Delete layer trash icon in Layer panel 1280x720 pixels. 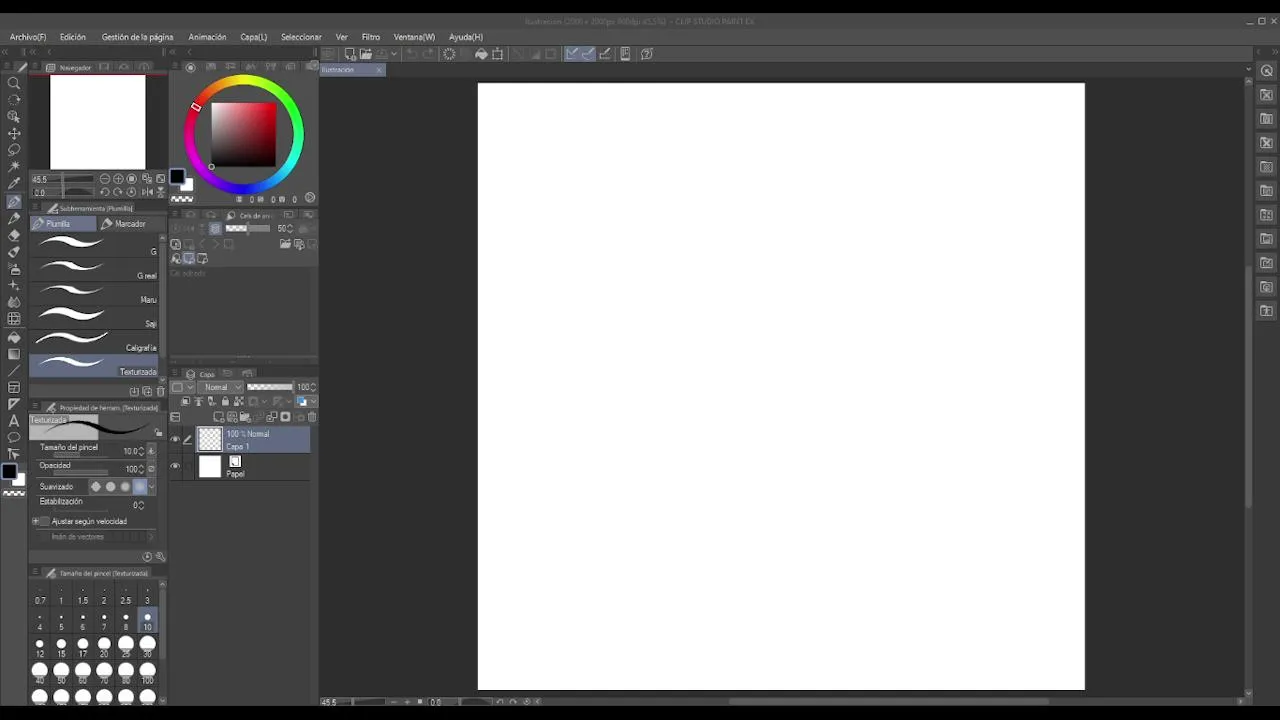coord(312,417)
